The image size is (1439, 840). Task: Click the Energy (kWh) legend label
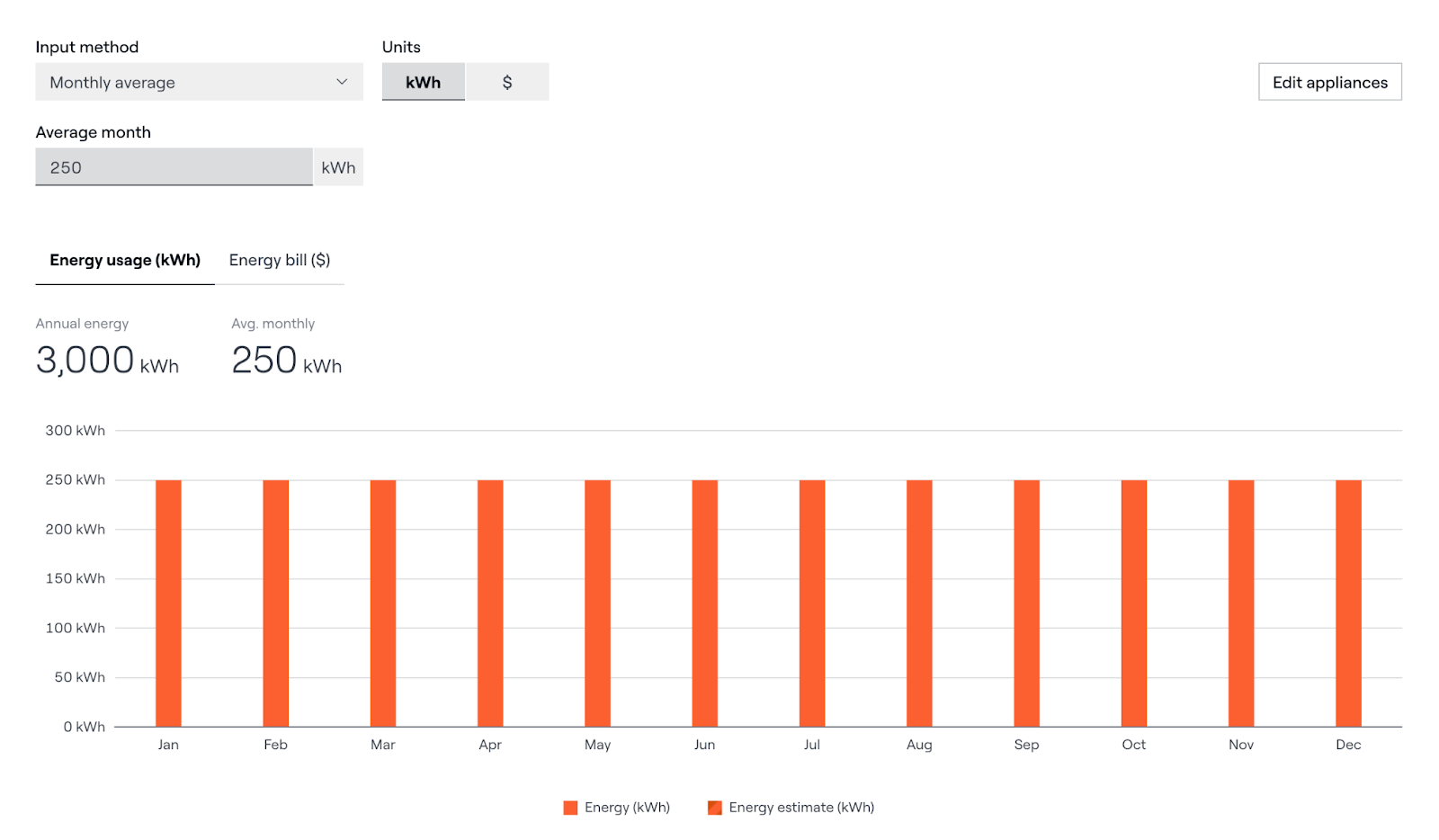pos(627,808)
